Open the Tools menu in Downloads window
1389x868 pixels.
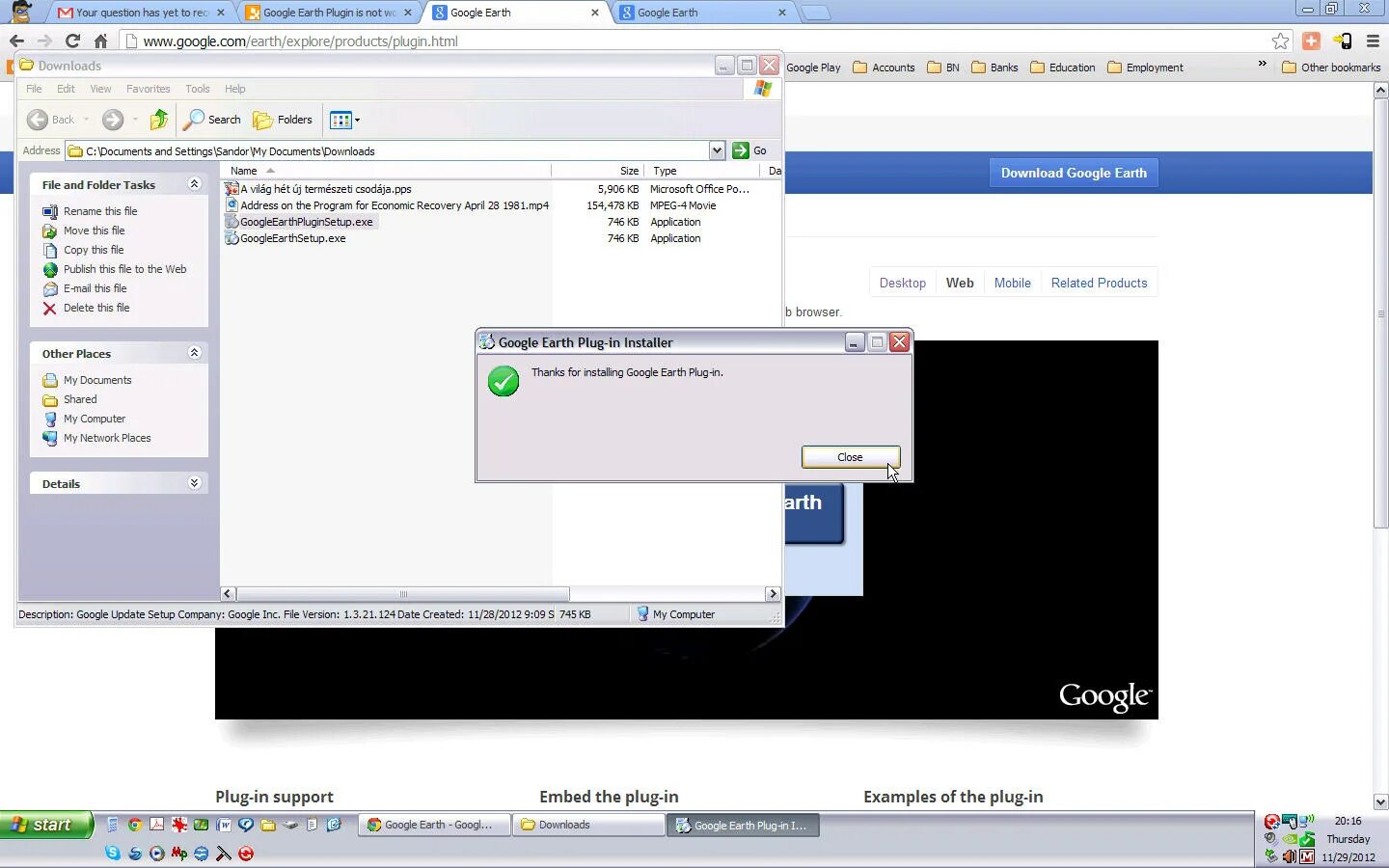point(197,89)
